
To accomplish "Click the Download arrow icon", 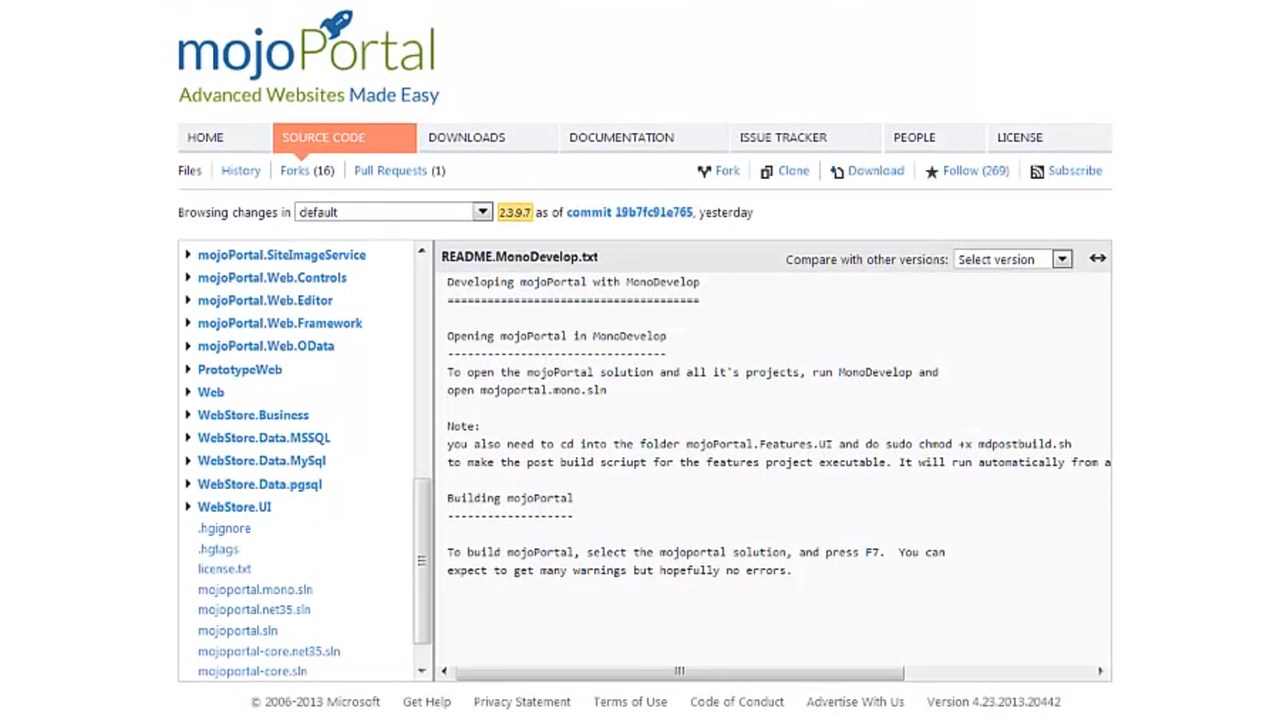I will (x=837, y=172).
